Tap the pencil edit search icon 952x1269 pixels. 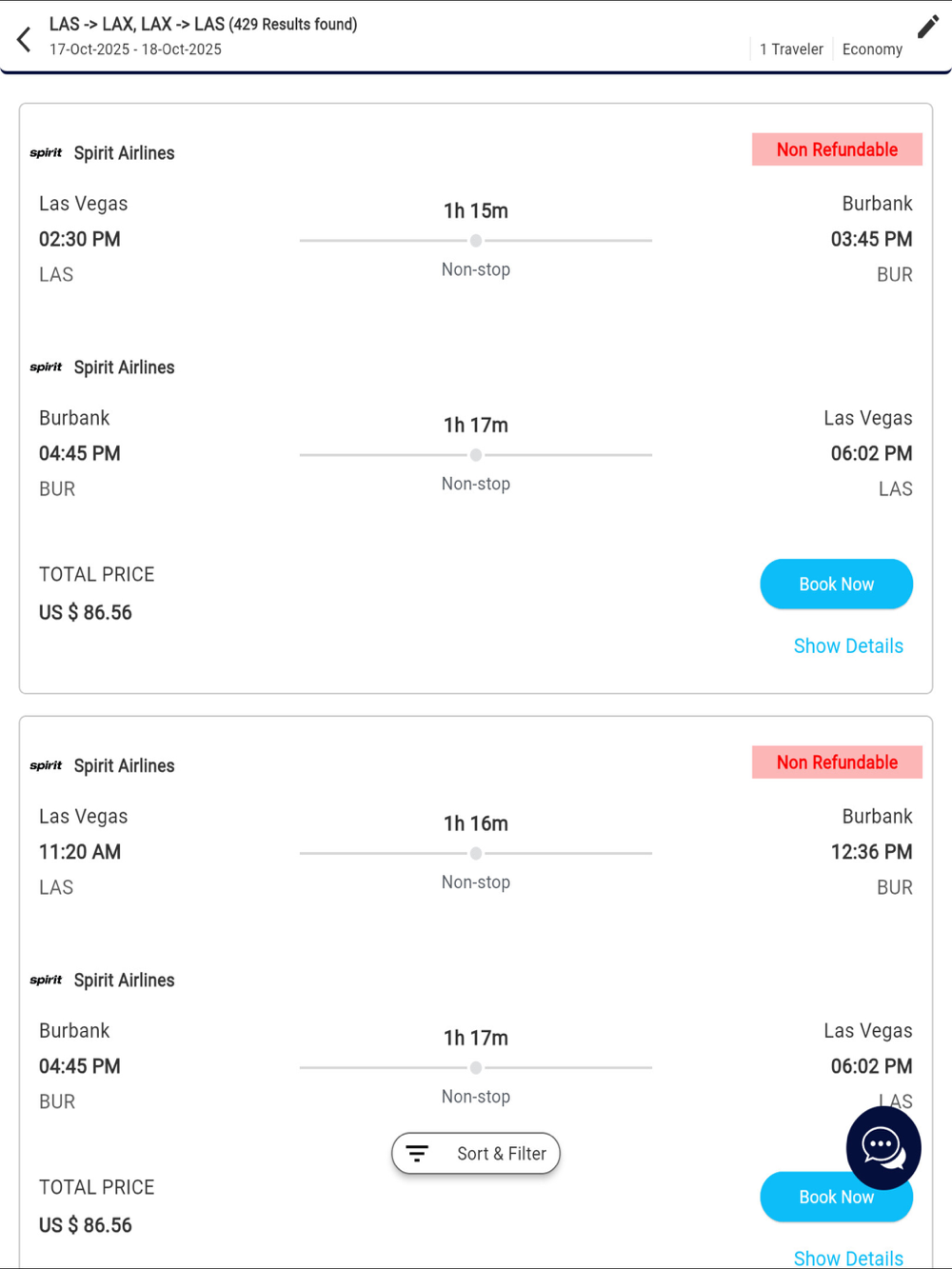pos(927,28)
